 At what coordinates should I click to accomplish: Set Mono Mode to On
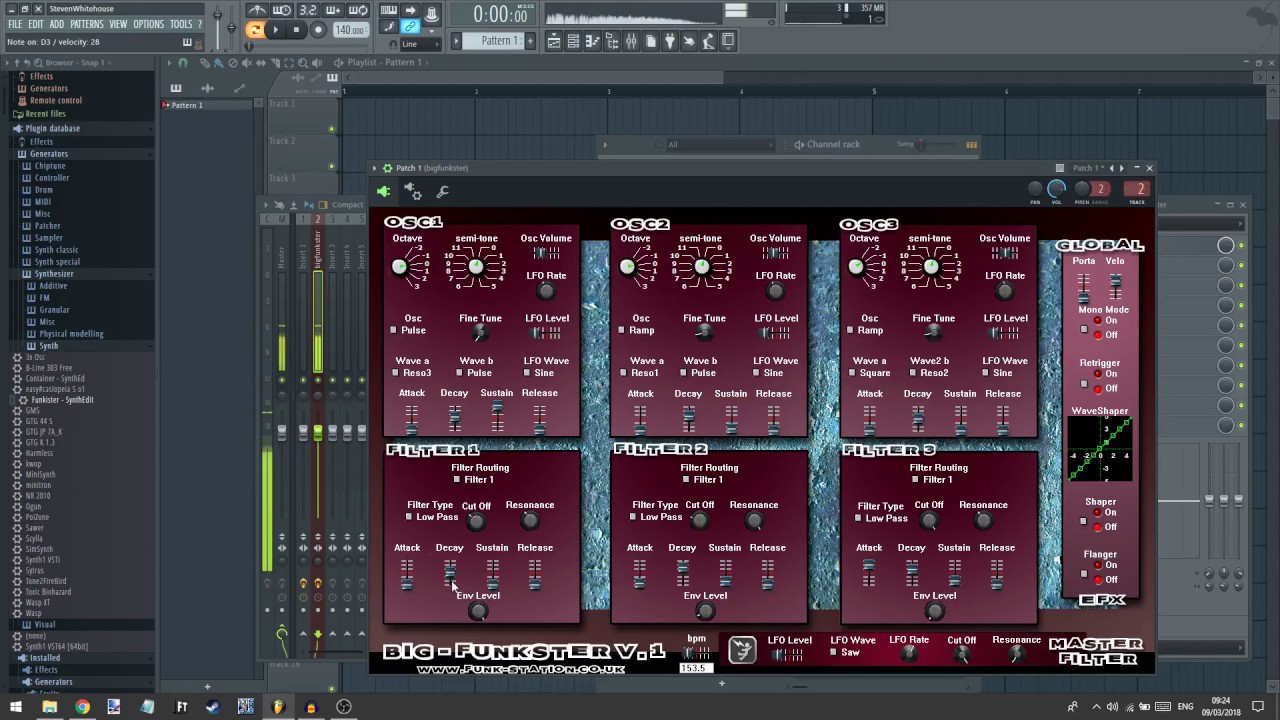pos(1098,322)
